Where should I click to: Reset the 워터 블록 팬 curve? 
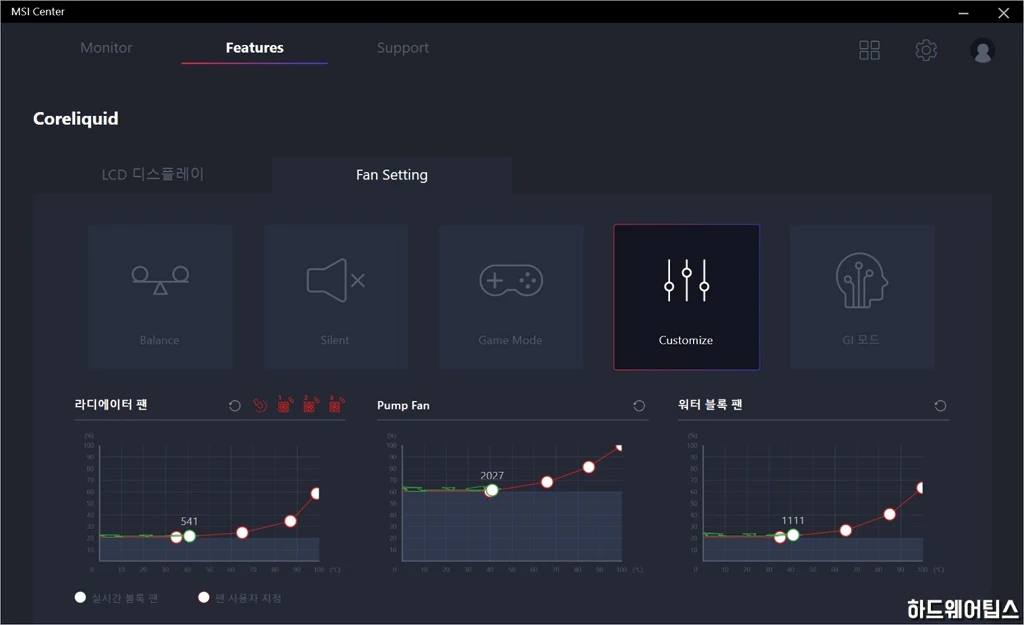[940, 406]
